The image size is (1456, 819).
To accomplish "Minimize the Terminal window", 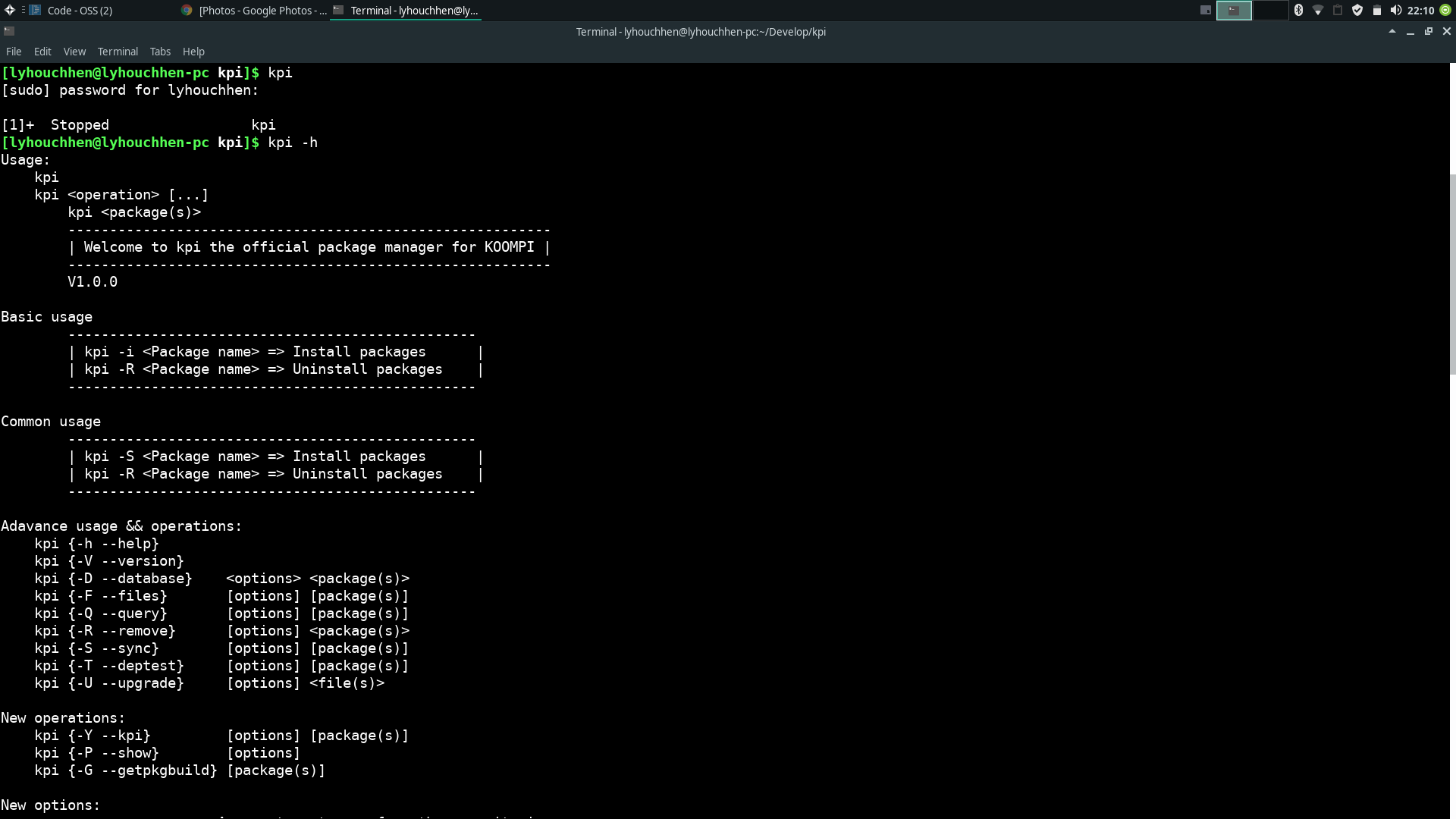I will [1410, 32].
